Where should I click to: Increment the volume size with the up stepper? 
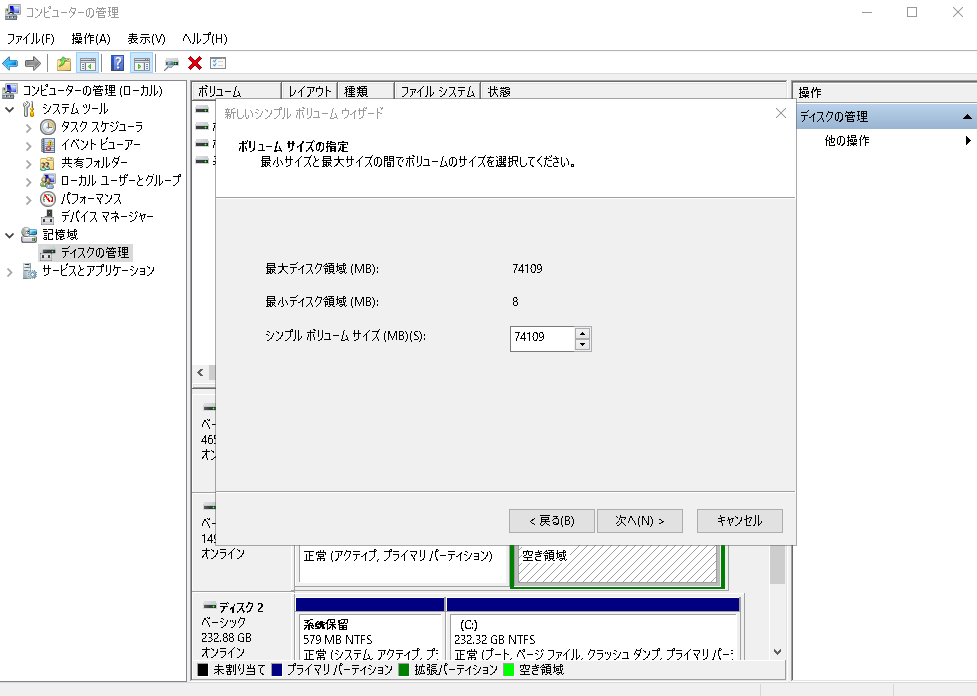click(583, 333)
